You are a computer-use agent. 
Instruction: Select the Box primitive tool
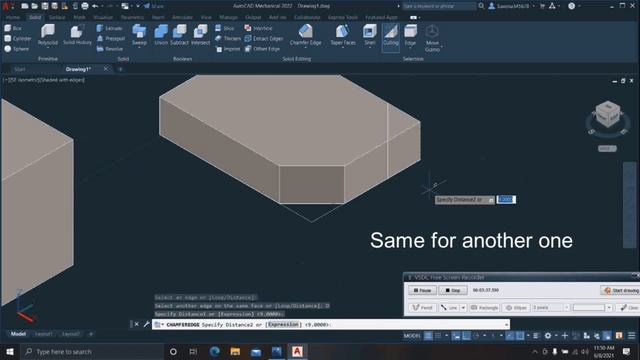point(13,28)
